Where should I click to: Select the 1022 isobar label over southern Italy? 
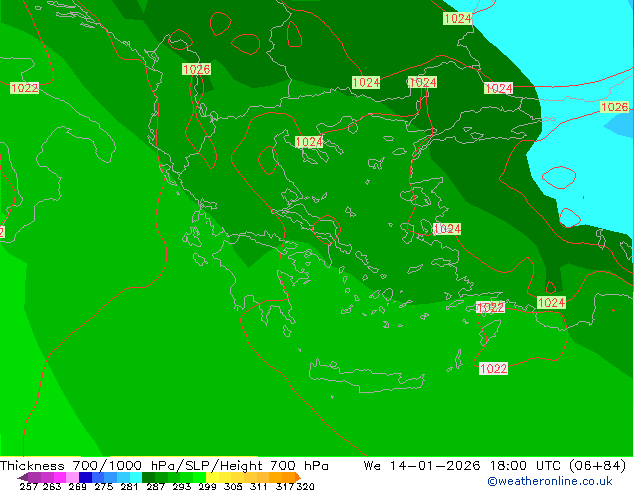coord(24,88)
